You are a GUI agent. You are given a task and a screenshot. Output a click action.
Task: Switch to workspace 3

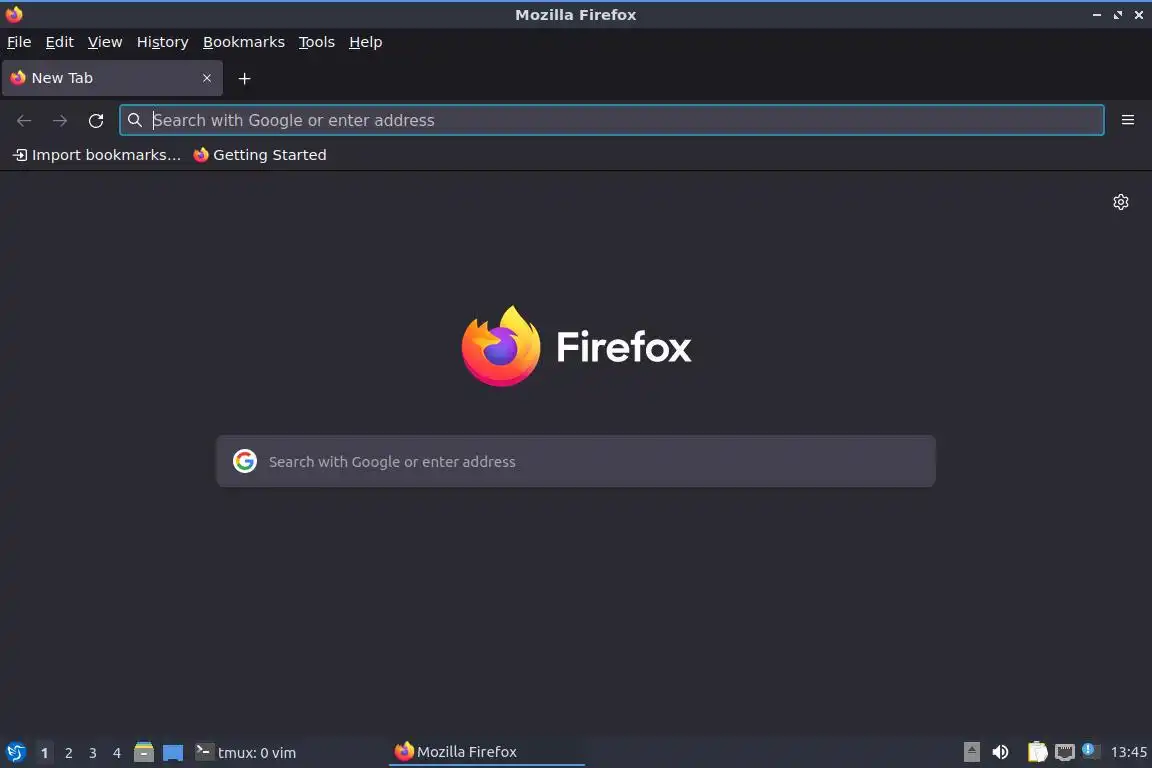click(x=93, y=753)
